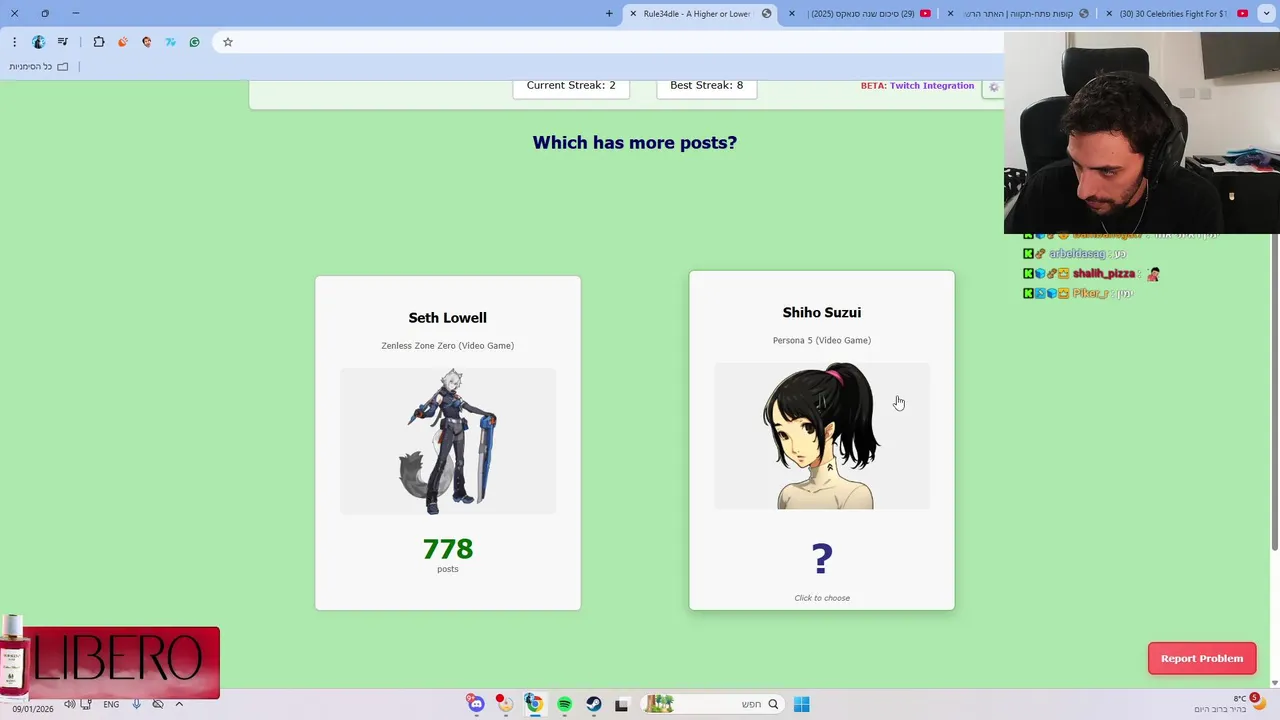Click the ENG language indicator
The image size is (1280, 720).
point(111,704)
